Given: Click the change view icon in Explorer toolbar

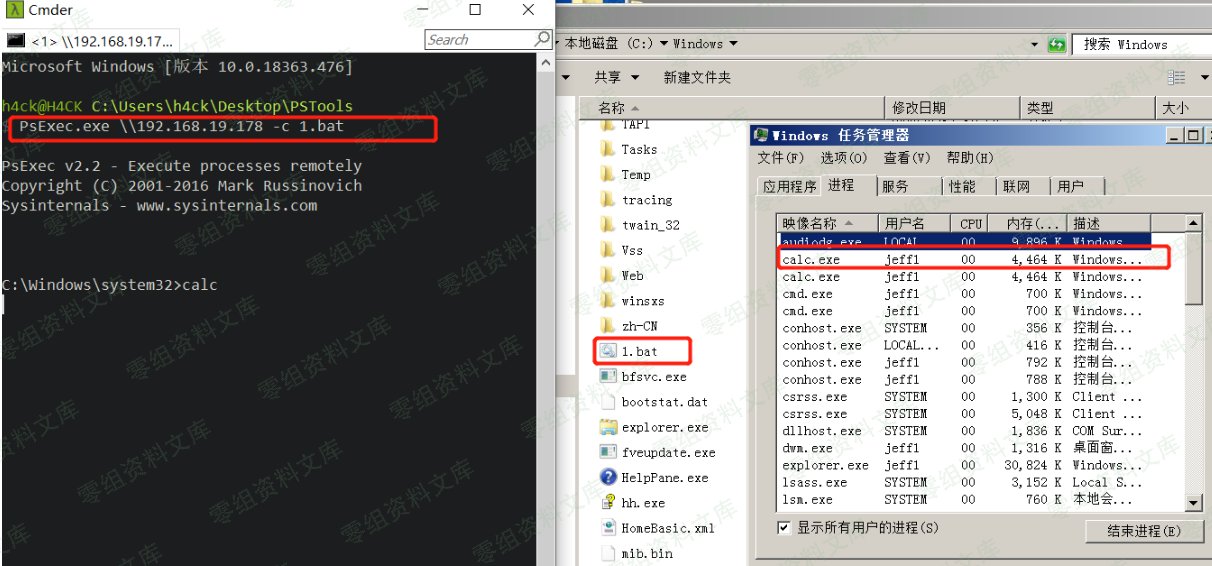Looking at the screenshot, I should (1177, 77).
